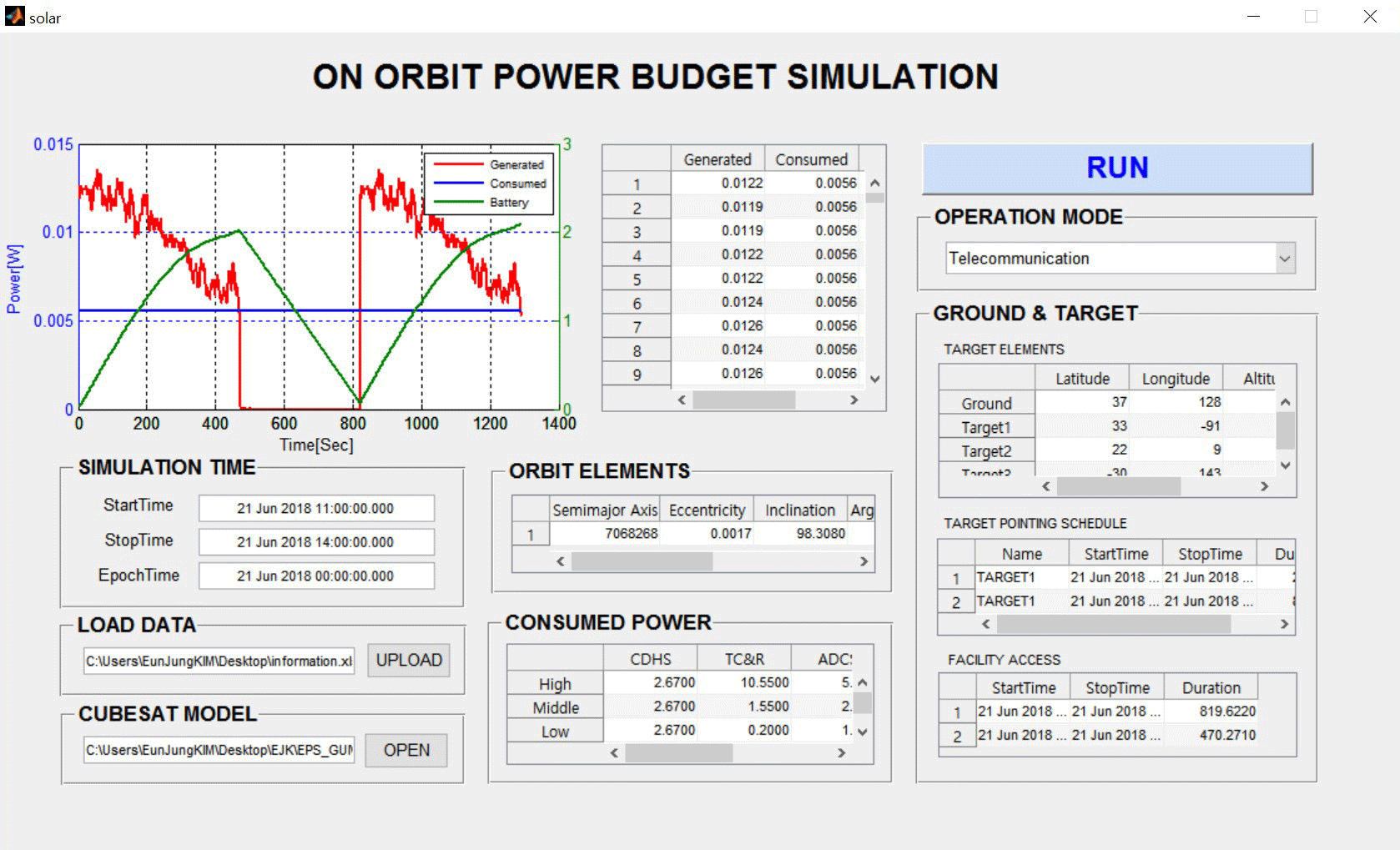Select the Longitude column header
Image resolution: width=1400 pixels, height=850 pixels.
(1176, 378)
